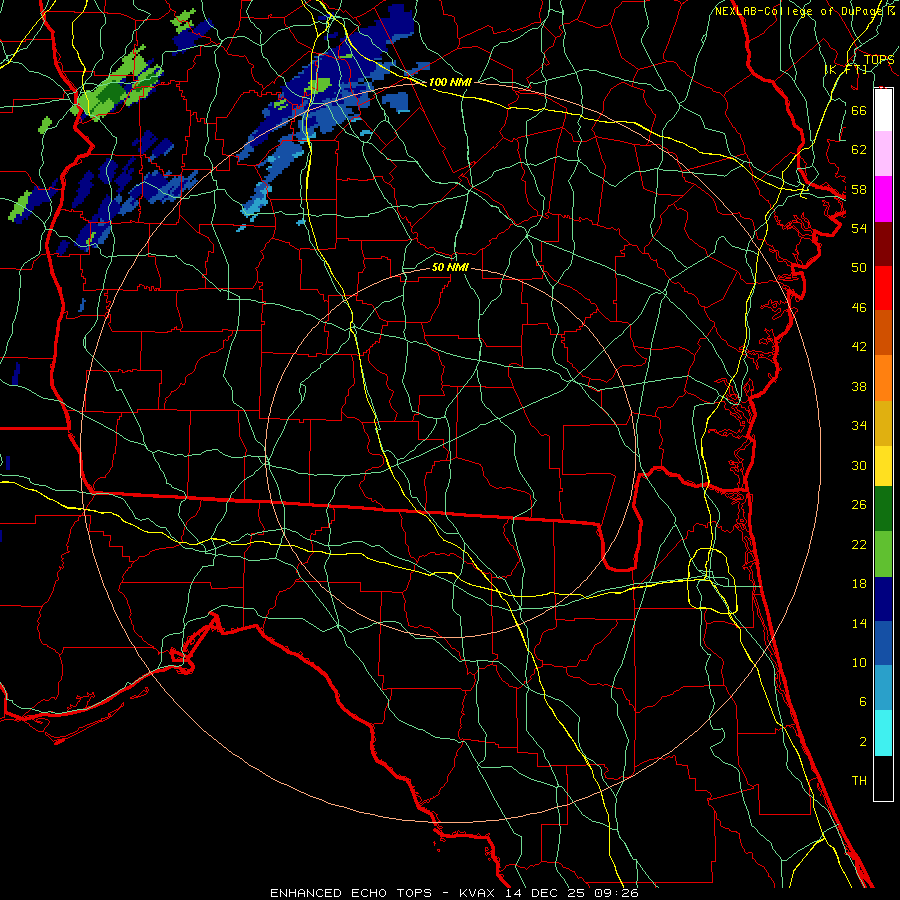Click the "58" legend value
Image resolution: width=900 pixels, height=900 pixels.
[859, 189]
